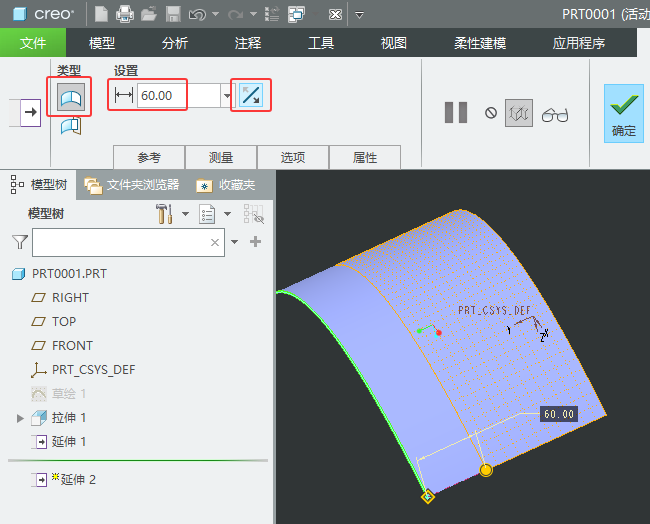Click the plus add filter icon

pyautogui.click(x=255, y=241)
